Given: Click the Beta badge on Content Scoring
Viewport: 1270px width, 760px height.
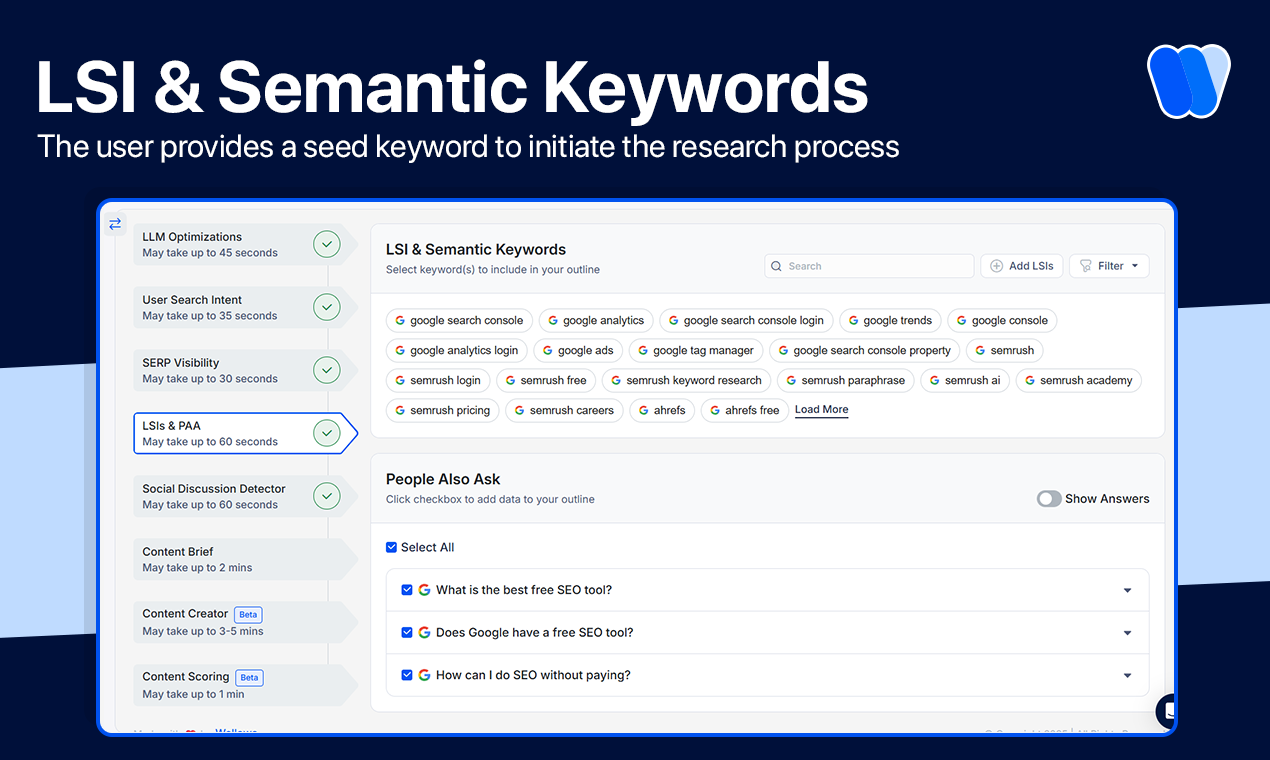Looking at the screenshot, I should click(x=249, y=677).
